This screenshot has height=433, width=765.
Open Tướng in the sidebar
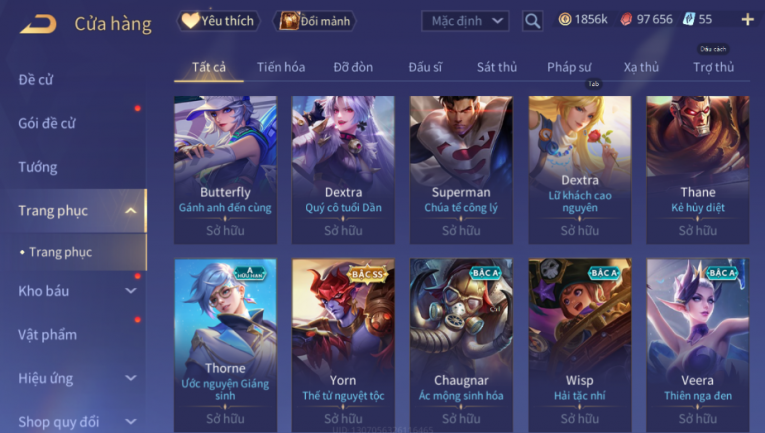38,167
